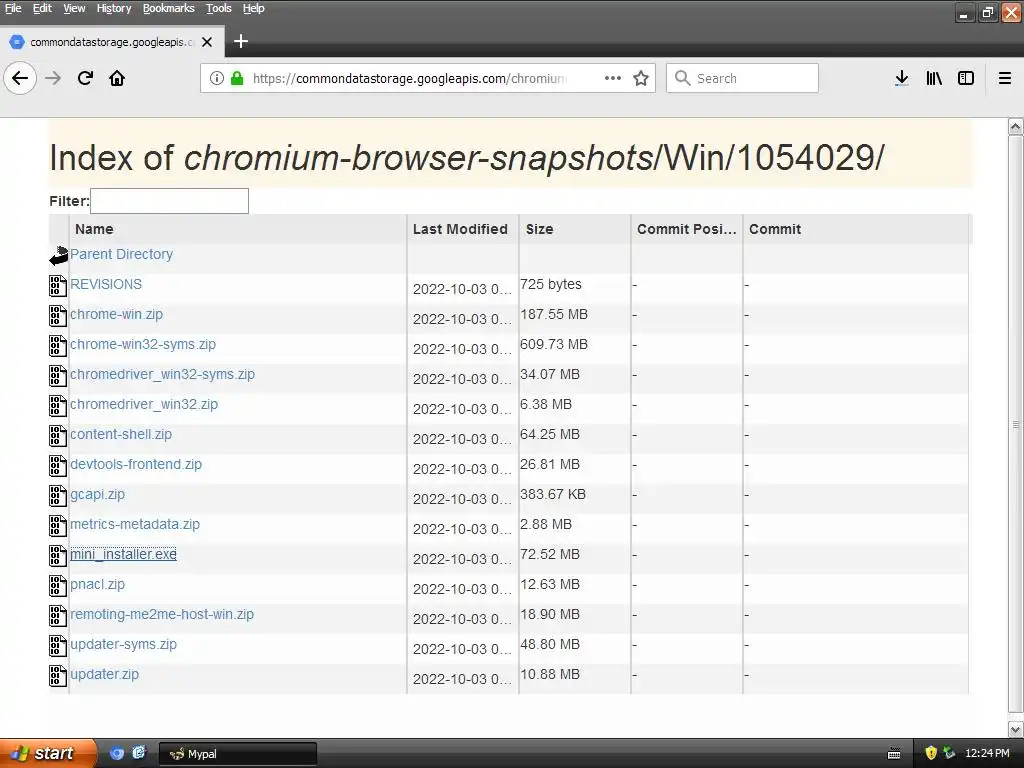Download updater-syms.zip
The width and height of the screenshot is (1024, 768).
(123, 645)
